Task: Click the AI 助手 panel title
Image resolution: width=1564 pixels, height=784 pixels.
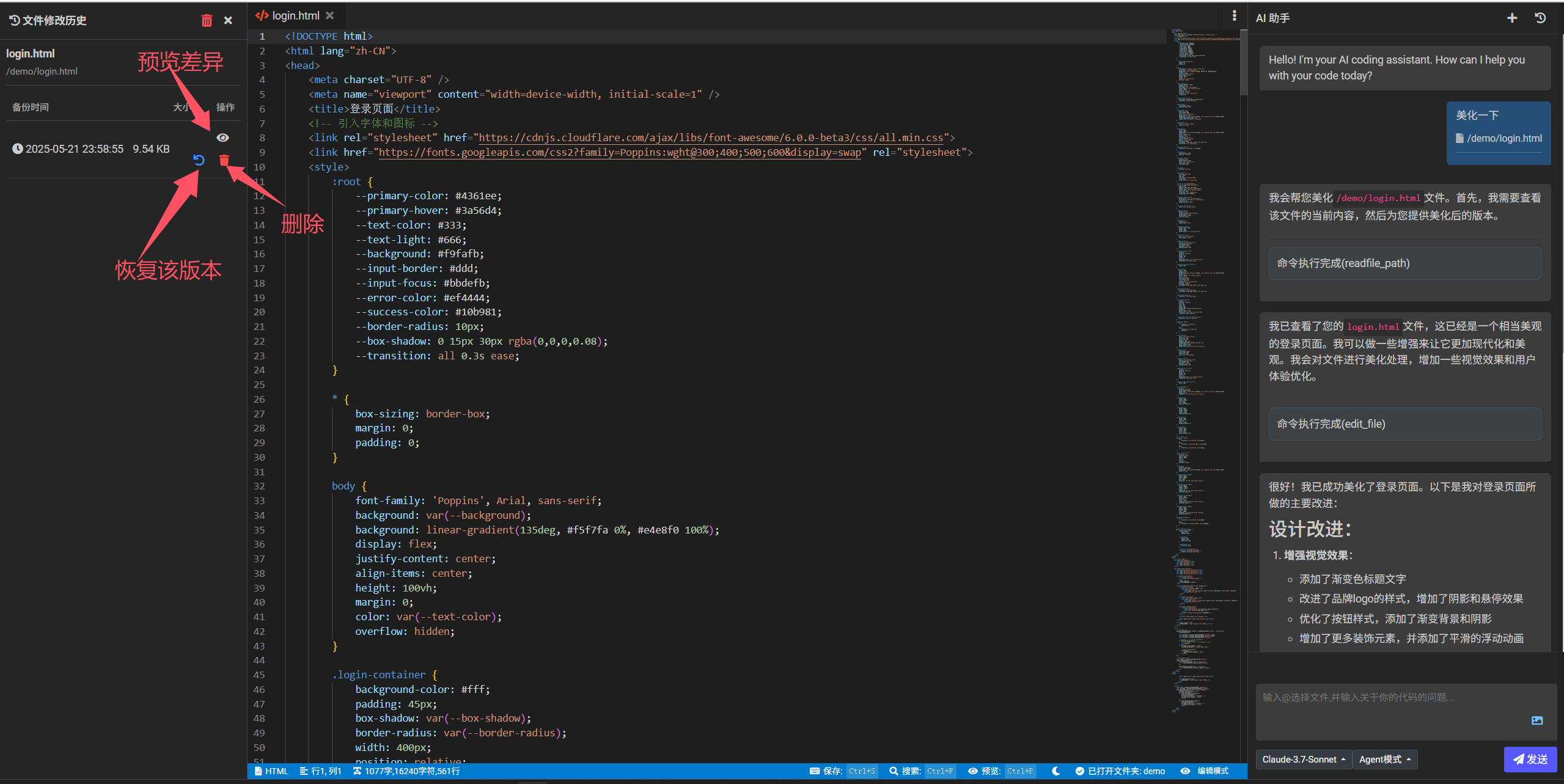Action: 1272,18
